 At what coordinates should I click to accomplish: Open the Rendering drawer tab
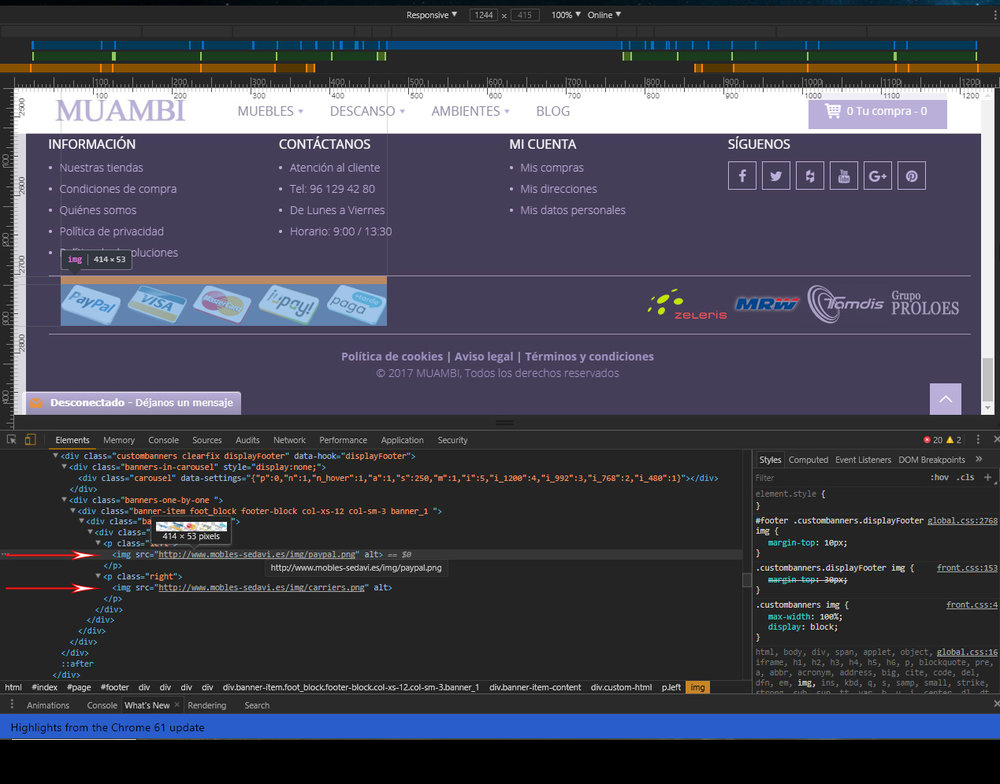click(x=207, y=705)
